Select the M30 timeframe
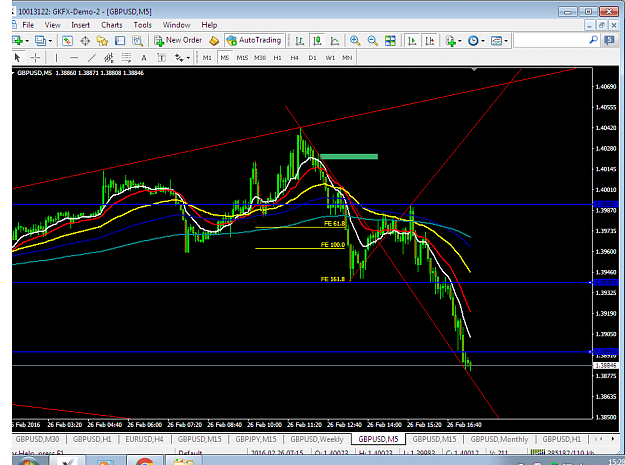The height and width of the screenshot is (465, 625). pyautogui.click(x=260, y=58)
